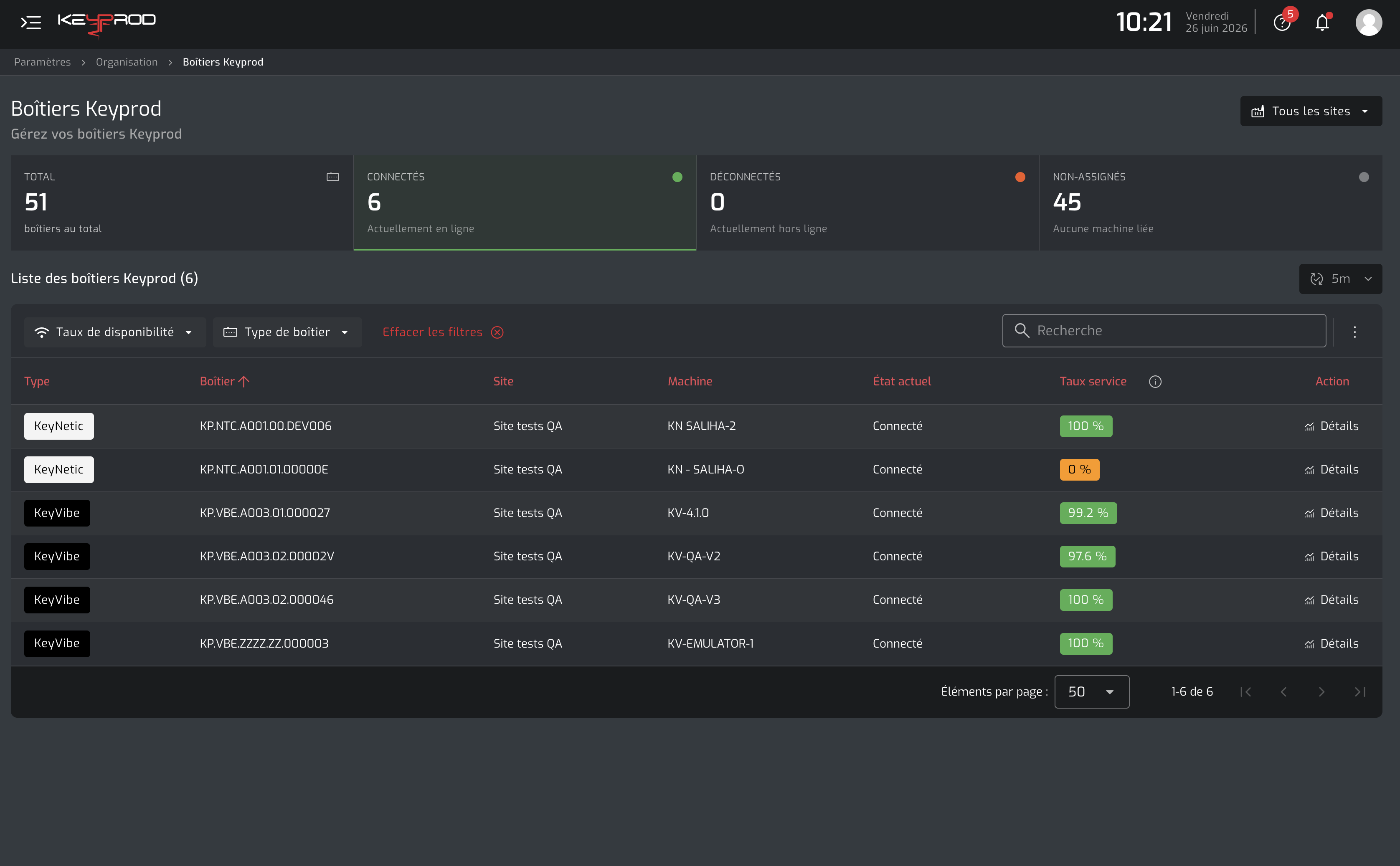Open the Tous les sites dropdown
This screenshot has height=866, width=1400.
1311,111
